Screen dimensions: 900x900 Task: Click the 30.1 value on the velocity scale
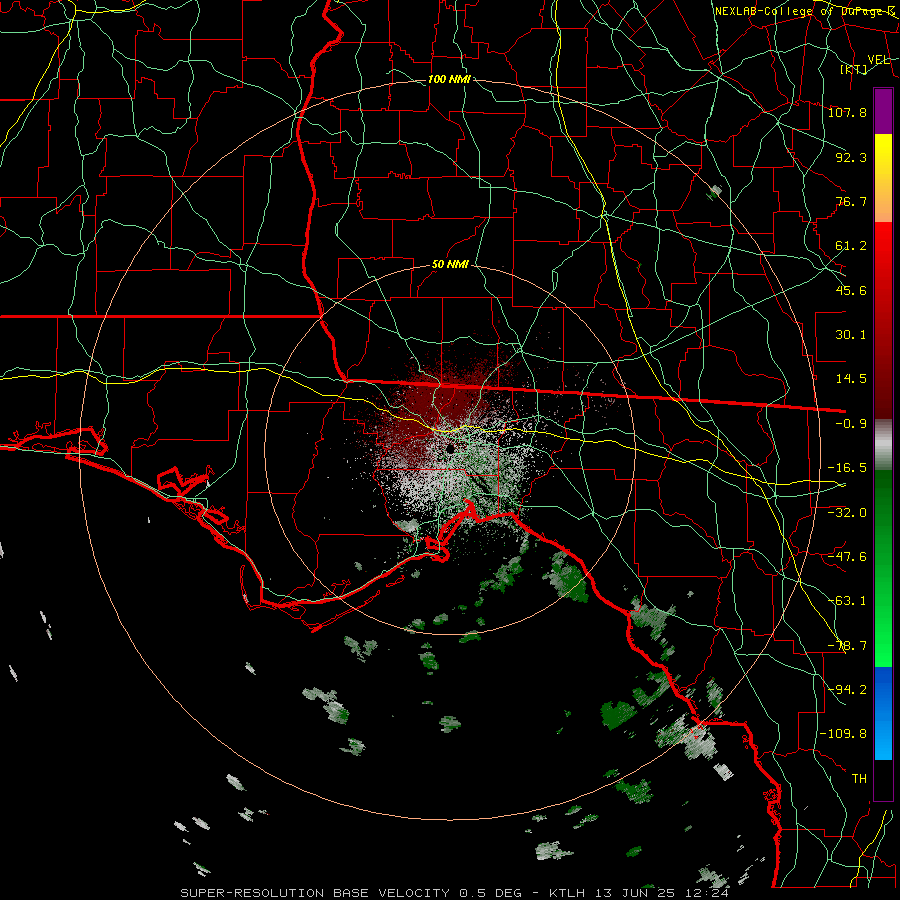[x=851, y=335]
